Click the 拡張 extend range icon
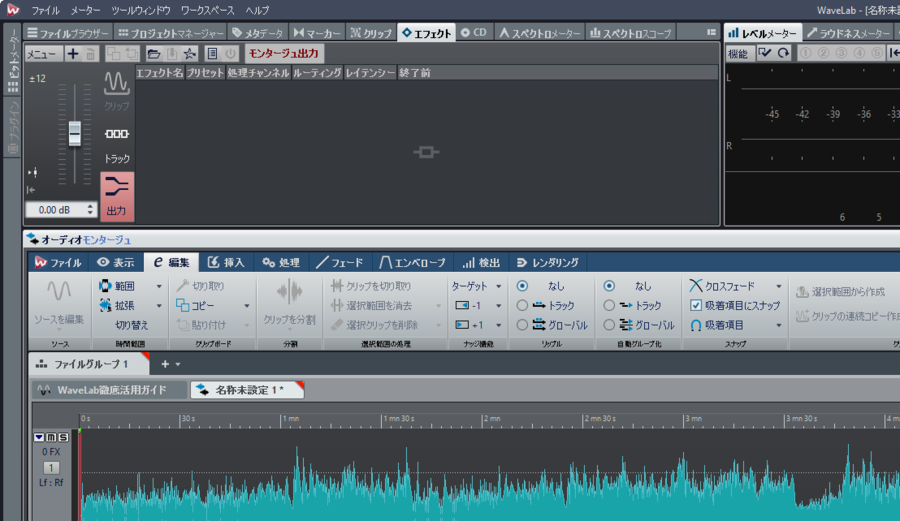 (x=105, y=305)
